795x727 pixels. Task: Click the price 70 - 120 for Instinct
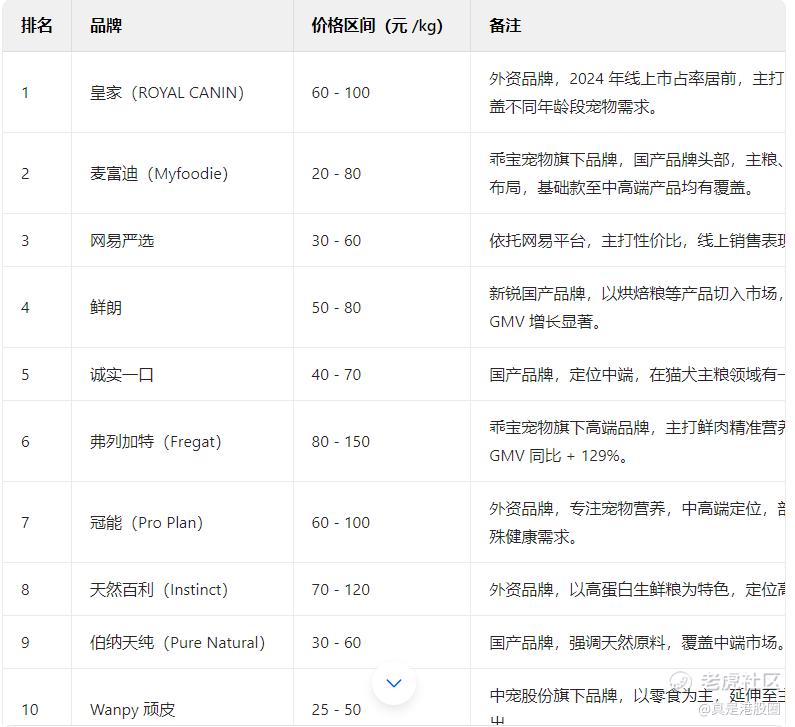[341, 590]
